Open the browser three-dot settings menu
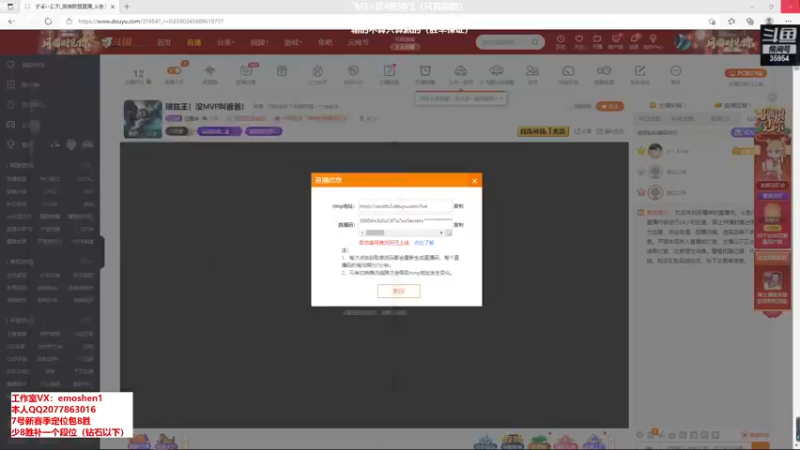Image resolution: width=800 pixels, height=450 pixels. pos(788,21)
